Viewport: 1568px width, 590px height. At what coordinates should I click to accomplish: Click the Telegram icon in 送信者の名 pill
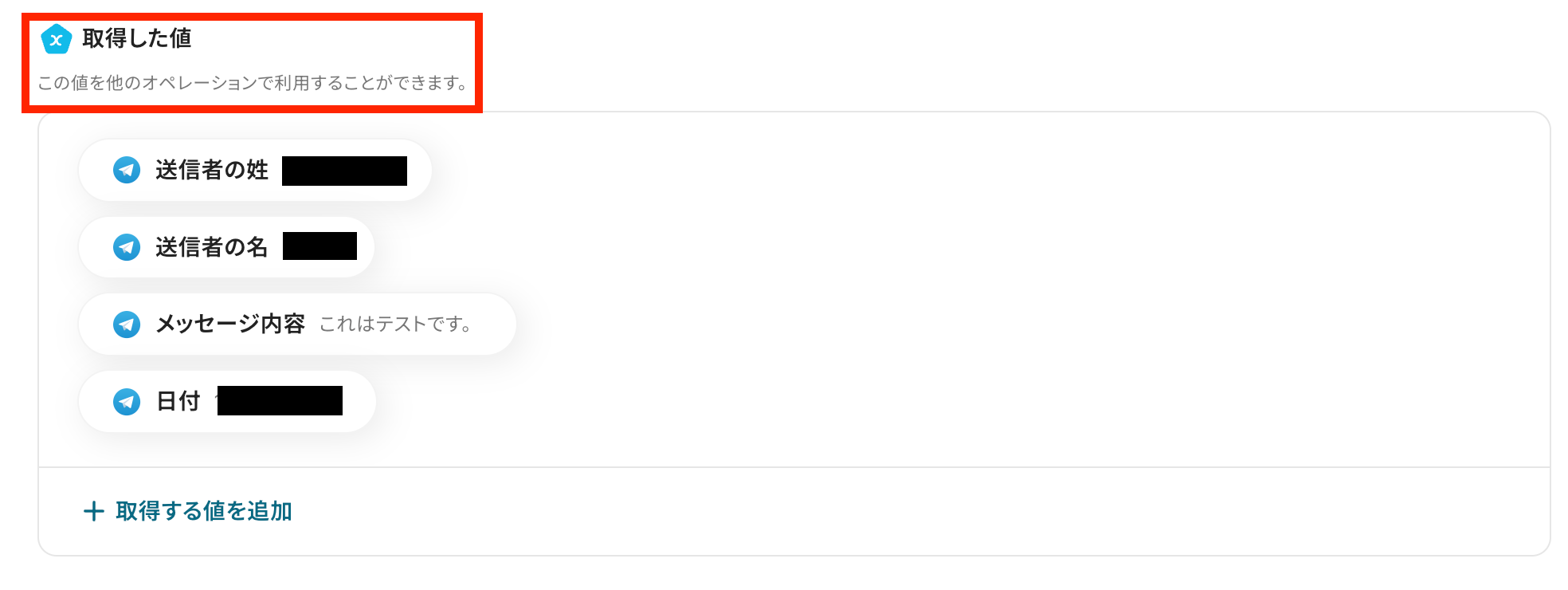tap(127, 247)
